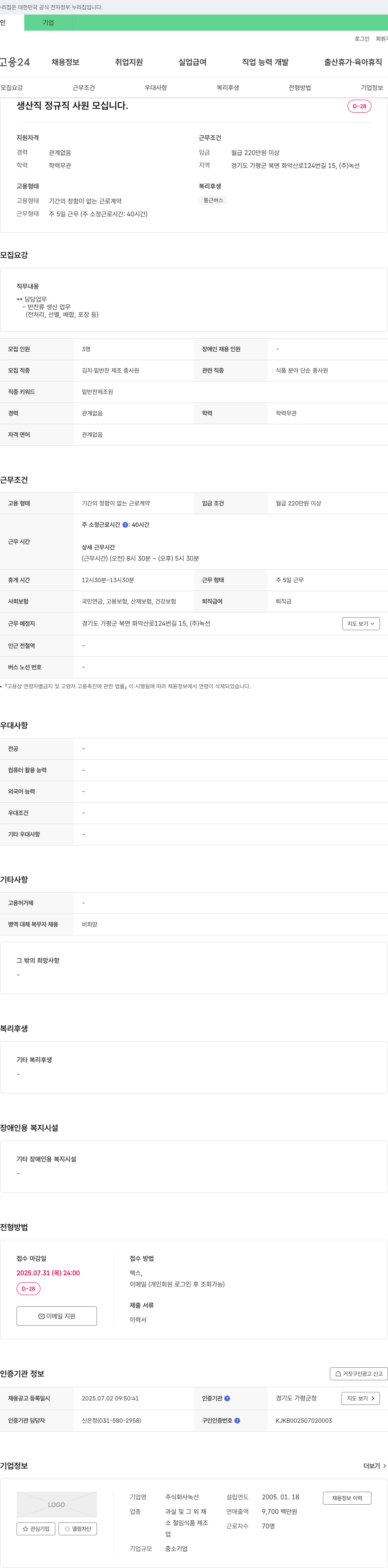This screenshot has height=1568, width=388.
Task: Jump to the 모집요강 section tab
Action: point(12,88)
